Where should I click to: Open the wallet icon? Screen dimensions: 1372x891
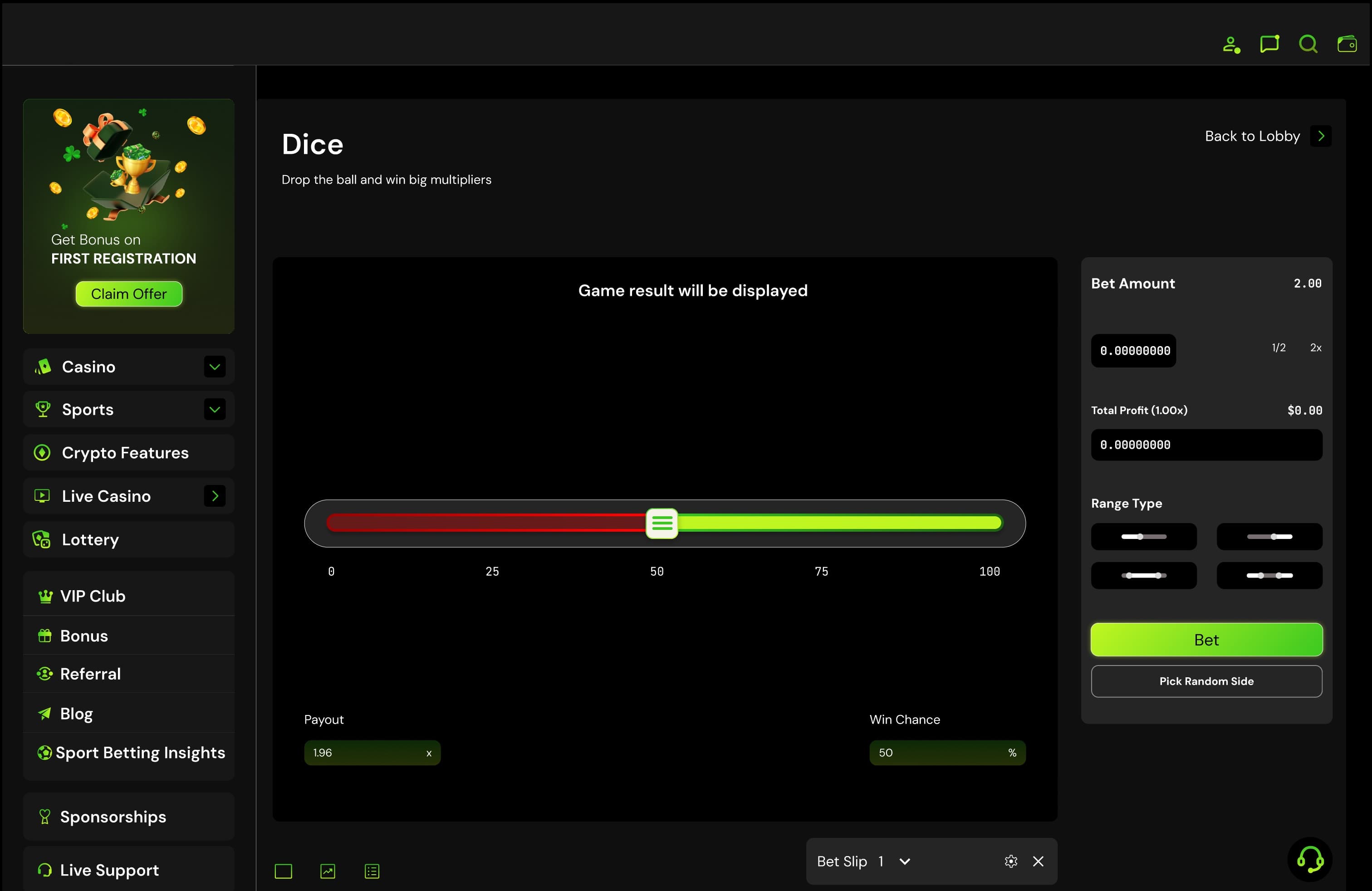point(1347,44)
